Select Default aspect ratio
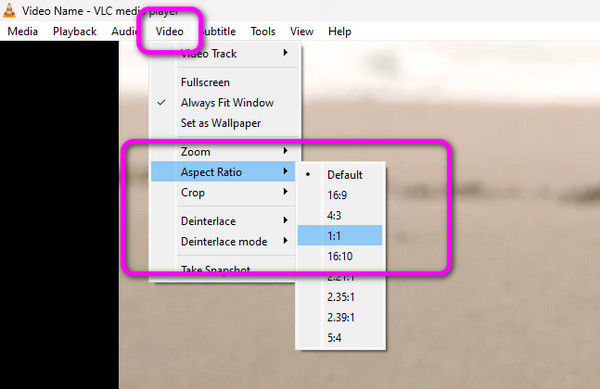 [x=340, y=175]
